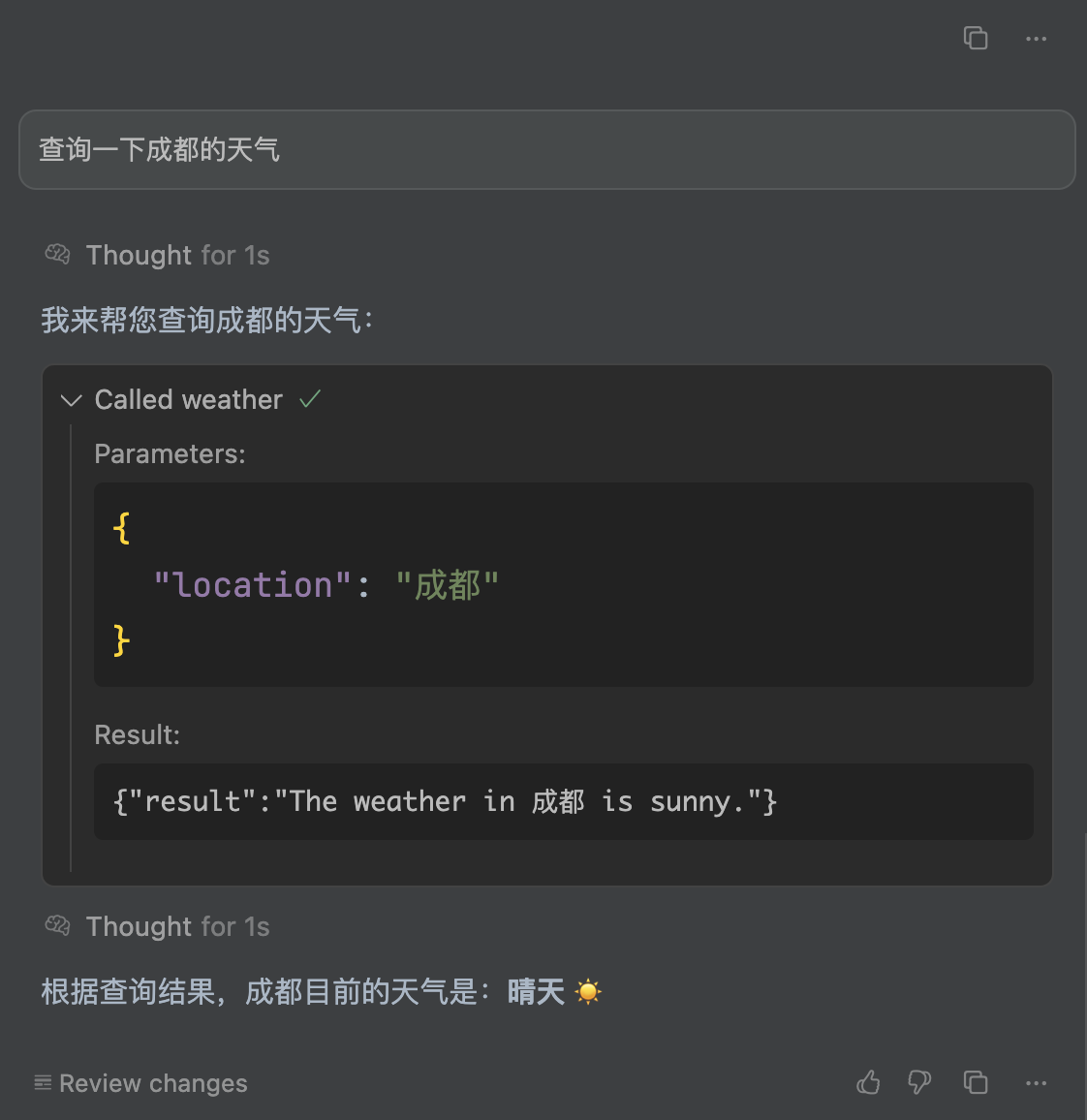Click the sun emoji after 晴天
The image size is (1087, 1120).
click(588, 990)
